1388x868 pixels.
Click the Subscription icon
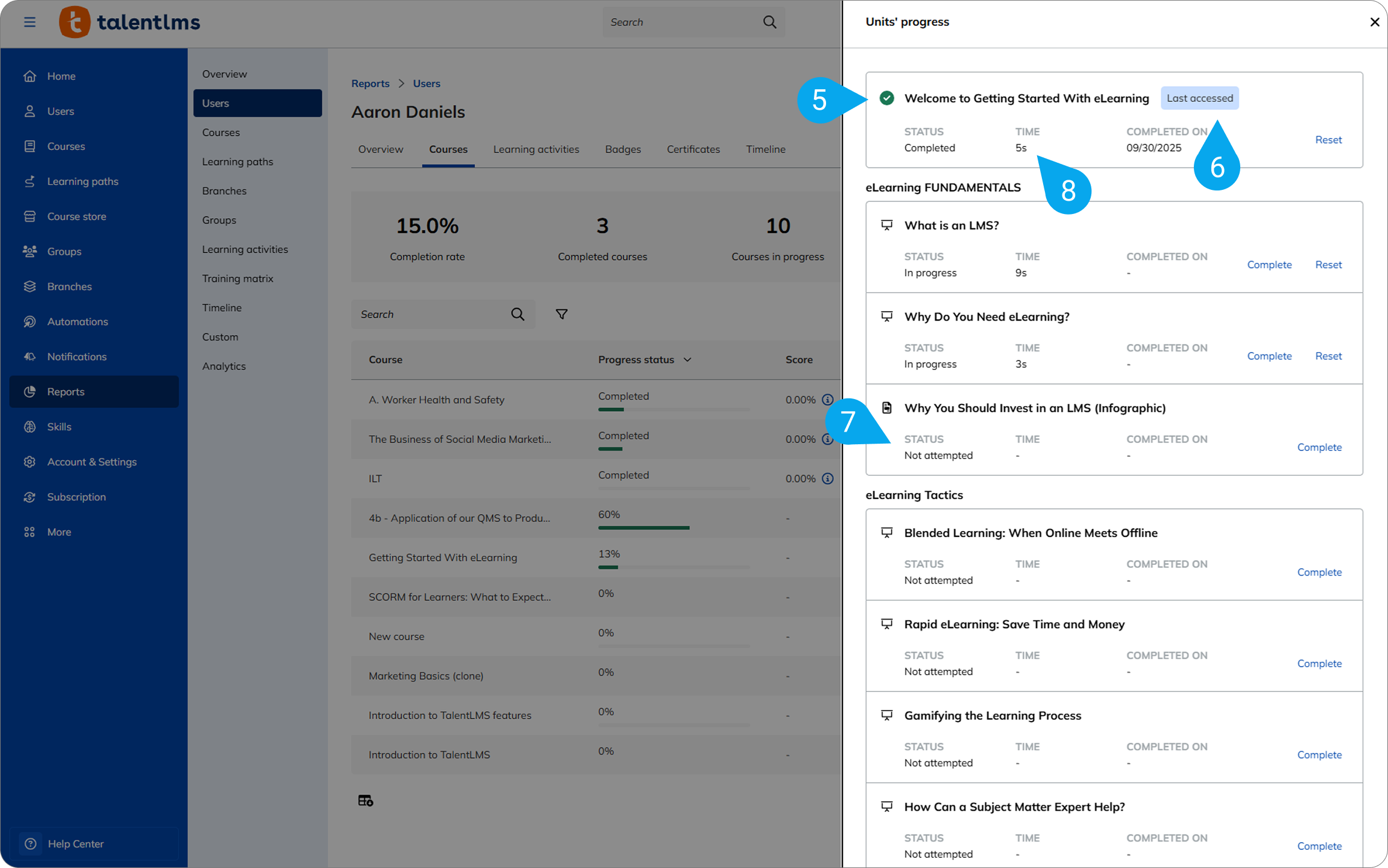(30, 497)
